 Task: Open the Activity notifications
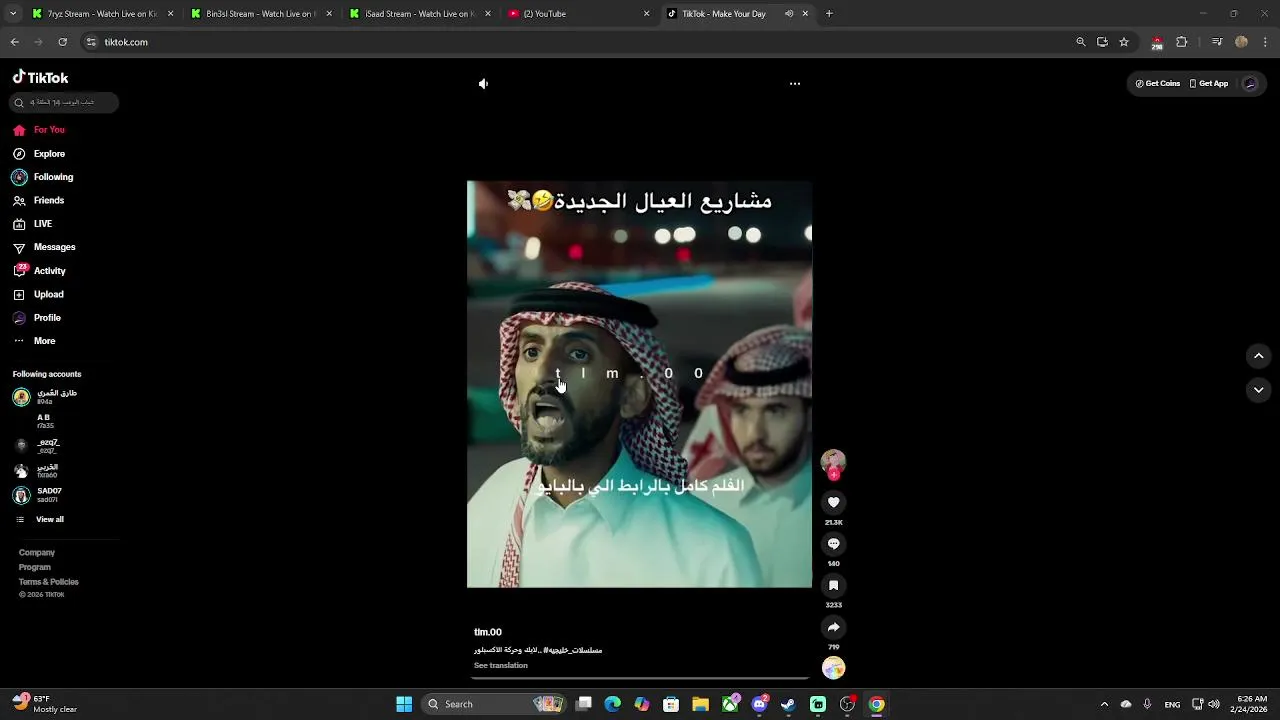pos(40,271)
